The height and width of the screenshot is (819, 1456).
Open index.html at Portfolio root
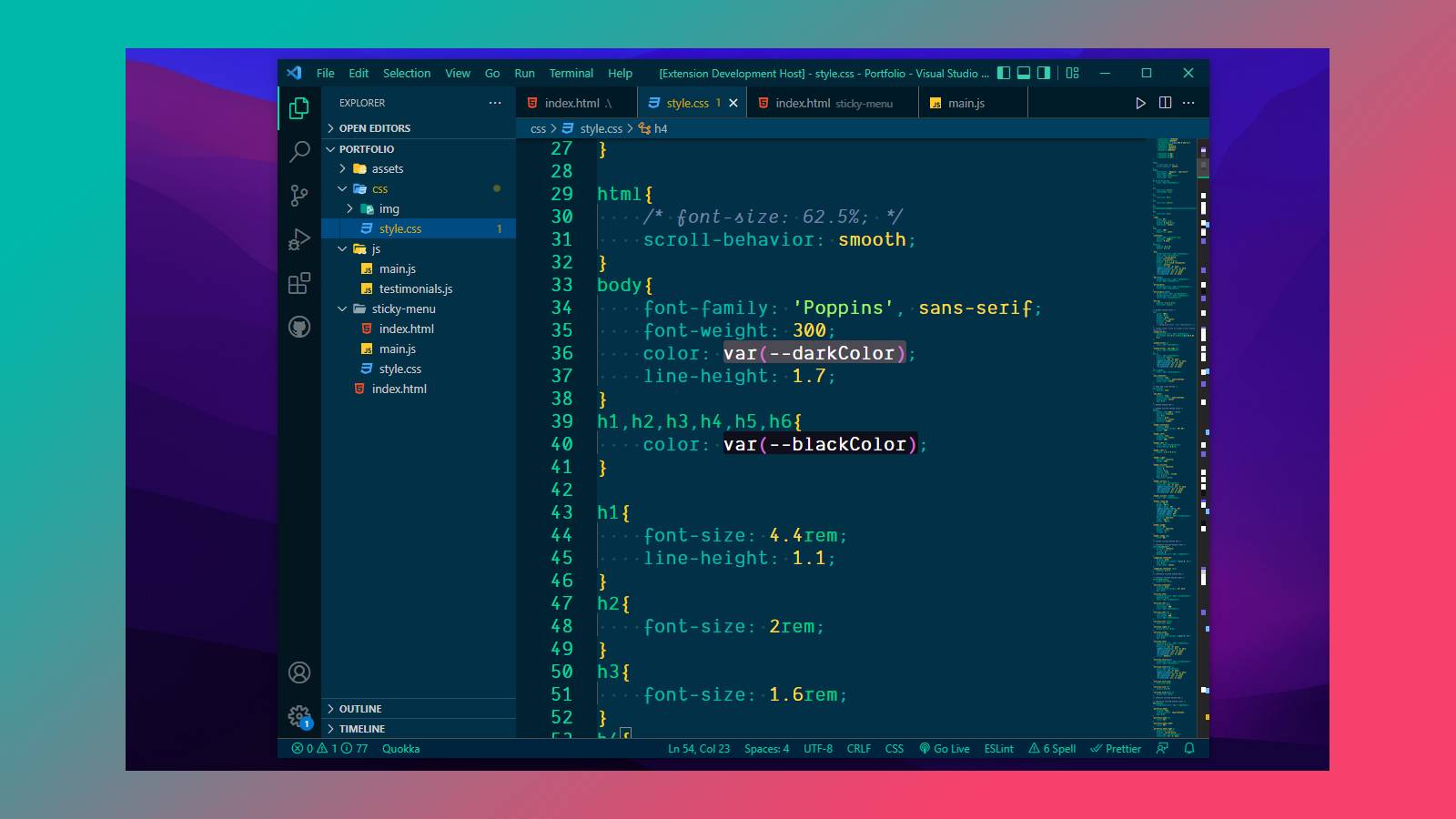[419, 389]
